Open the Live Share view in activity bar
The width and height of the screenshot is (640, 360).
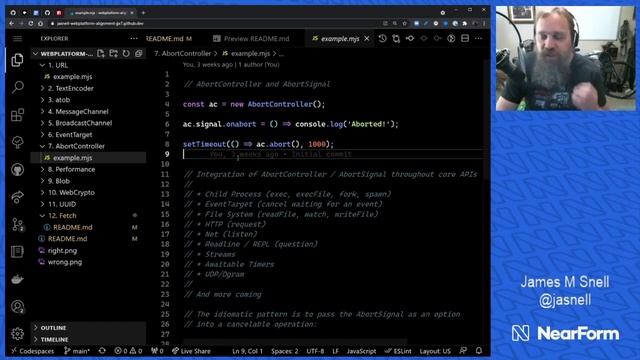[17, 197]
